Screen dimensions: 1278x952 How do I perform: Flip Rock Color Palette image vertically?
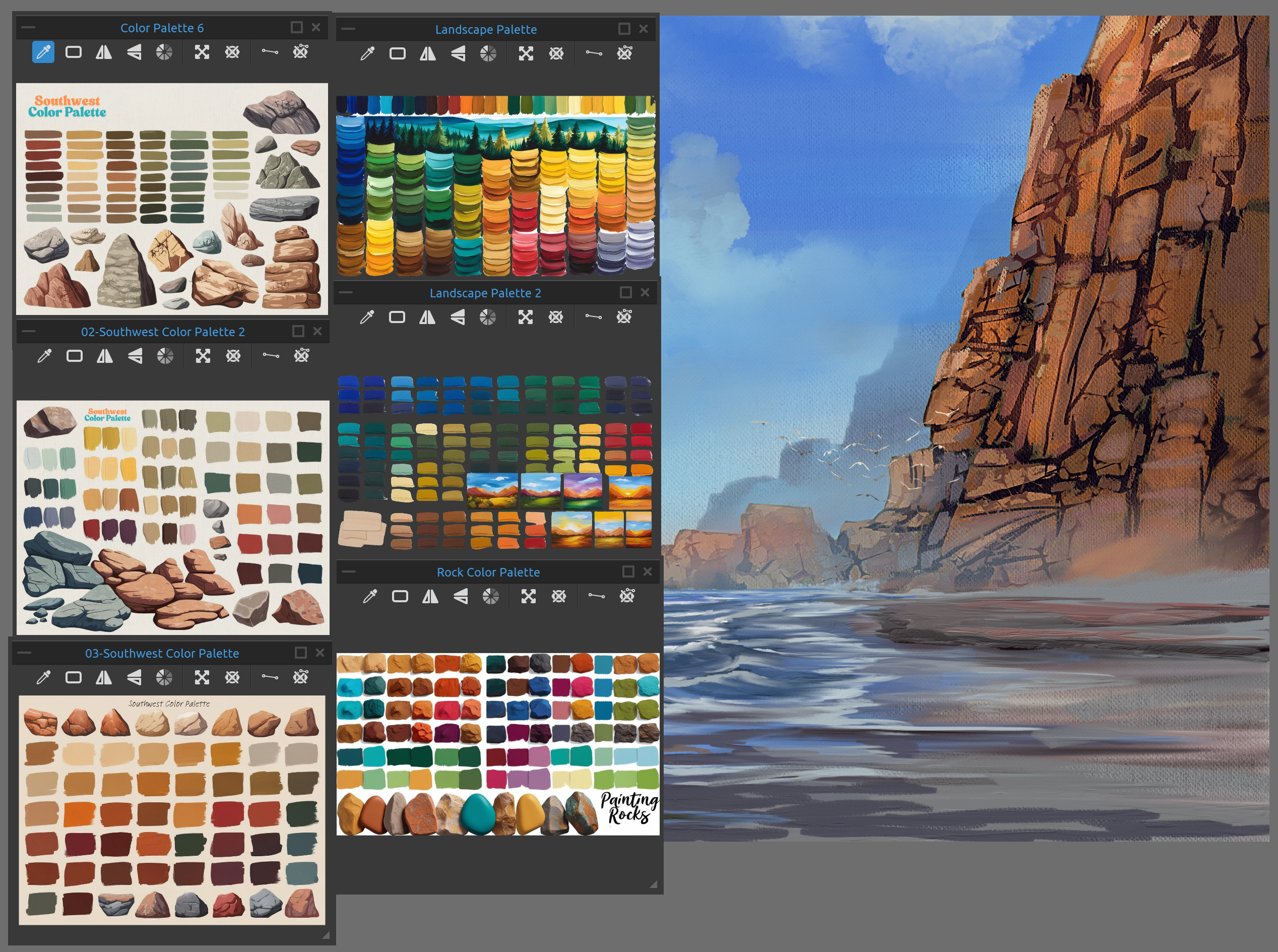point(461,596)
